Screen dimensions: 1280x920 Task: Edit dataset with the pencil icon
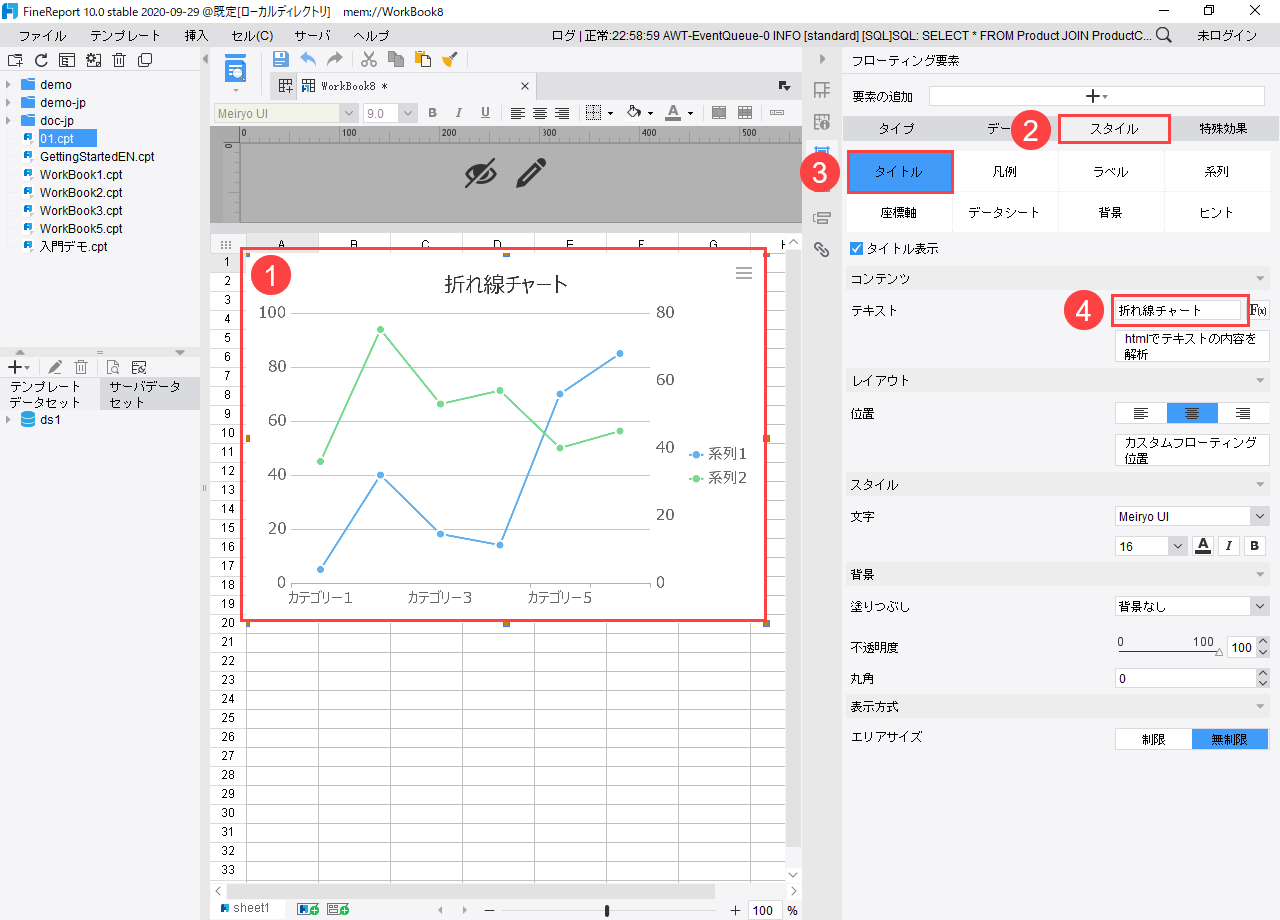tap(55, 367)
